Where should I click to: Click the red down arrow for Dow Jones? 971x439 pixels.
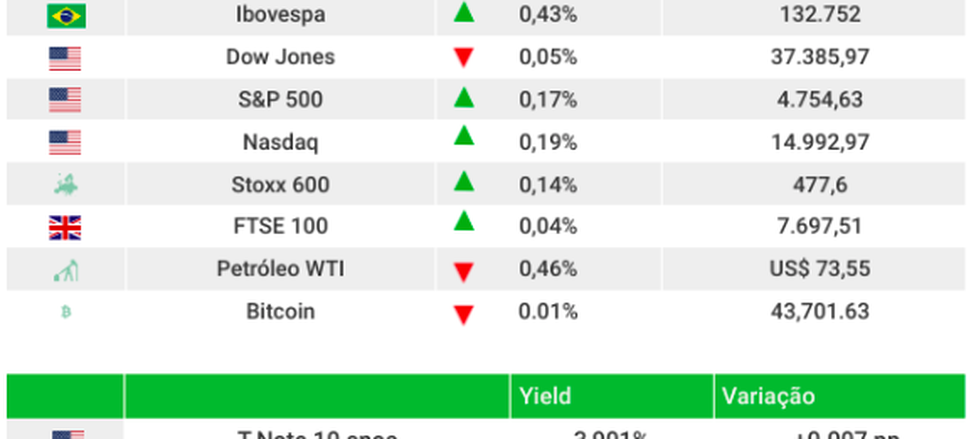pos(462,59)
